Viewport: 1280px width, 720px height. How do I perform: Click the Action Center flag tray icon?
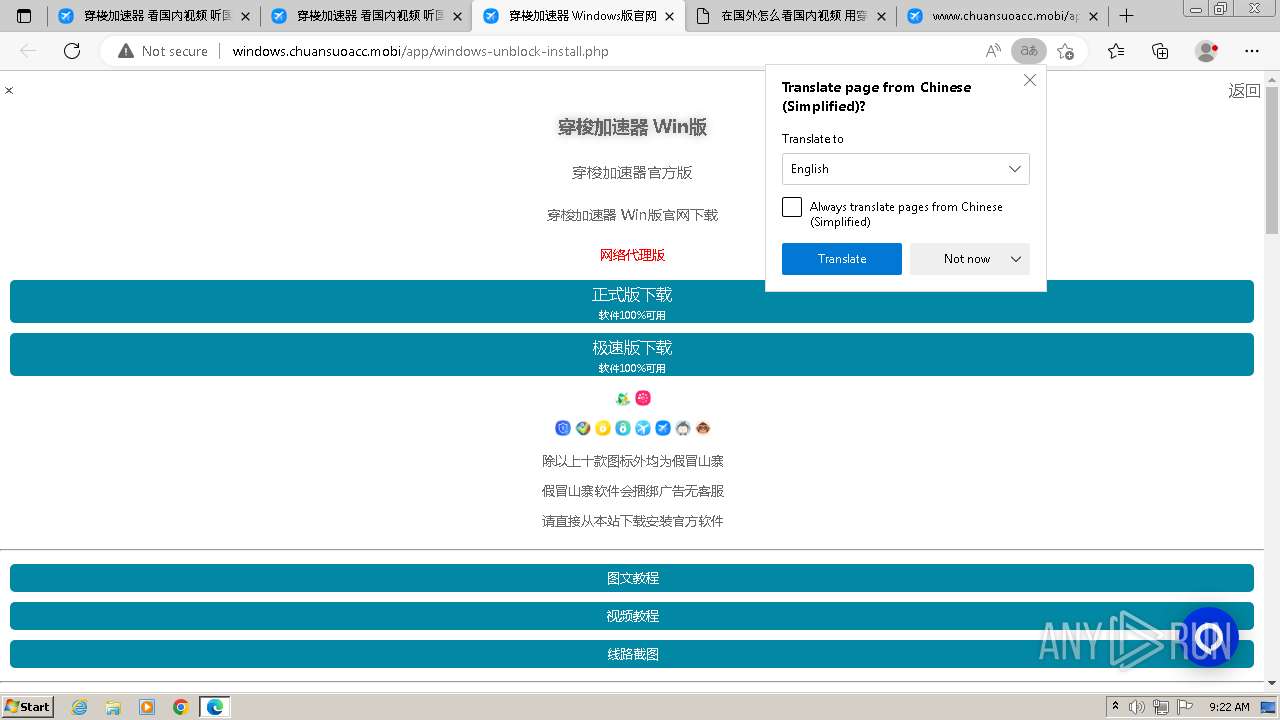1184,707
